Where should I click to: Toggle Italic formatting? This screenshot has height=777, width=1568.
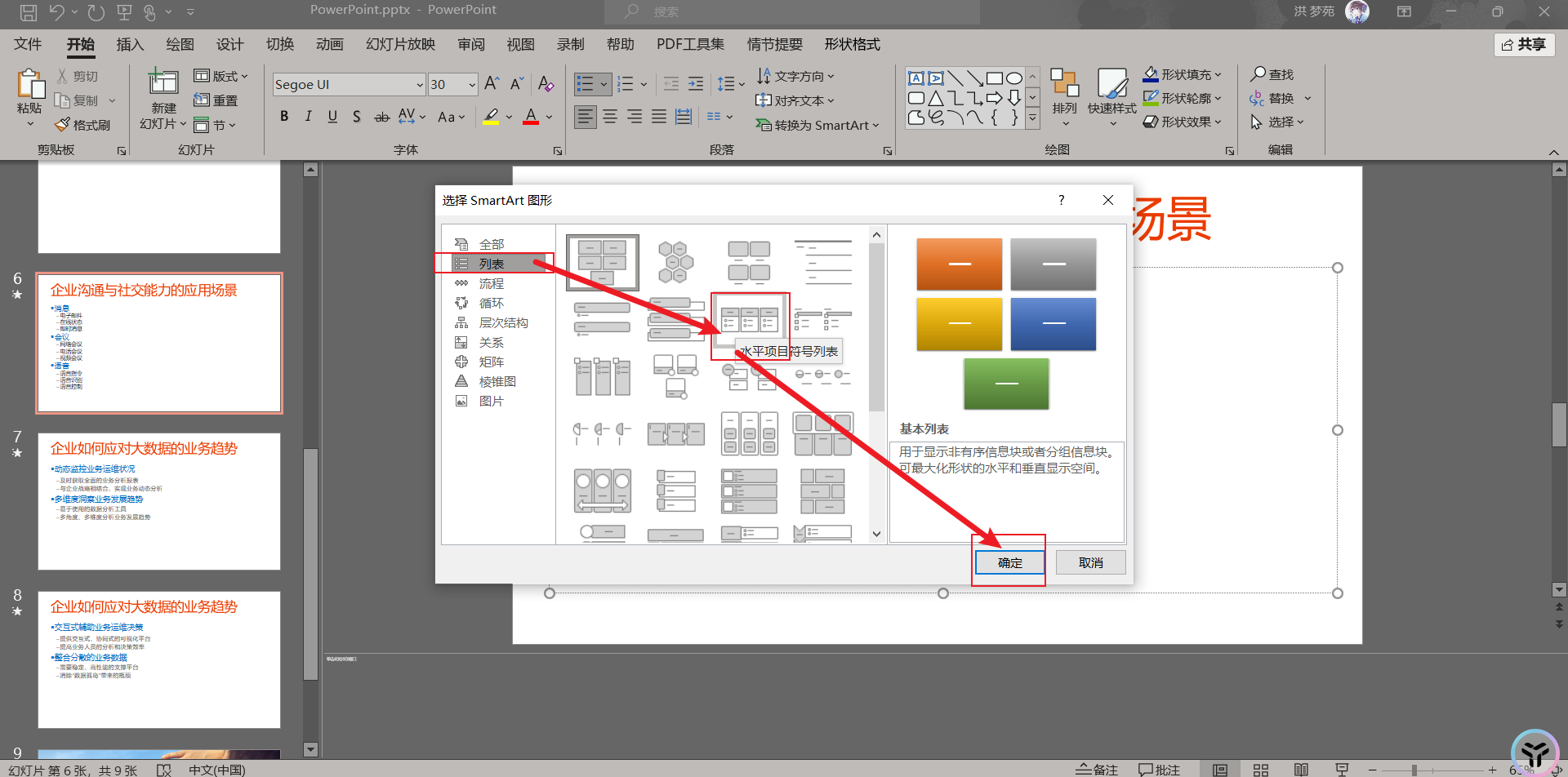point(308,117)
